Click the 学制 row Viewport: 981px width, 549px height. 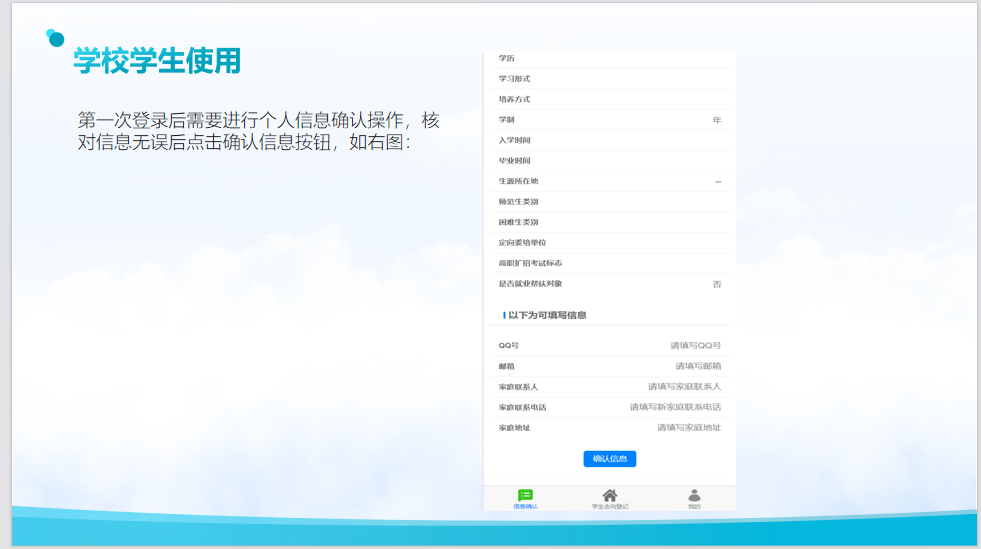pos(609,120)
